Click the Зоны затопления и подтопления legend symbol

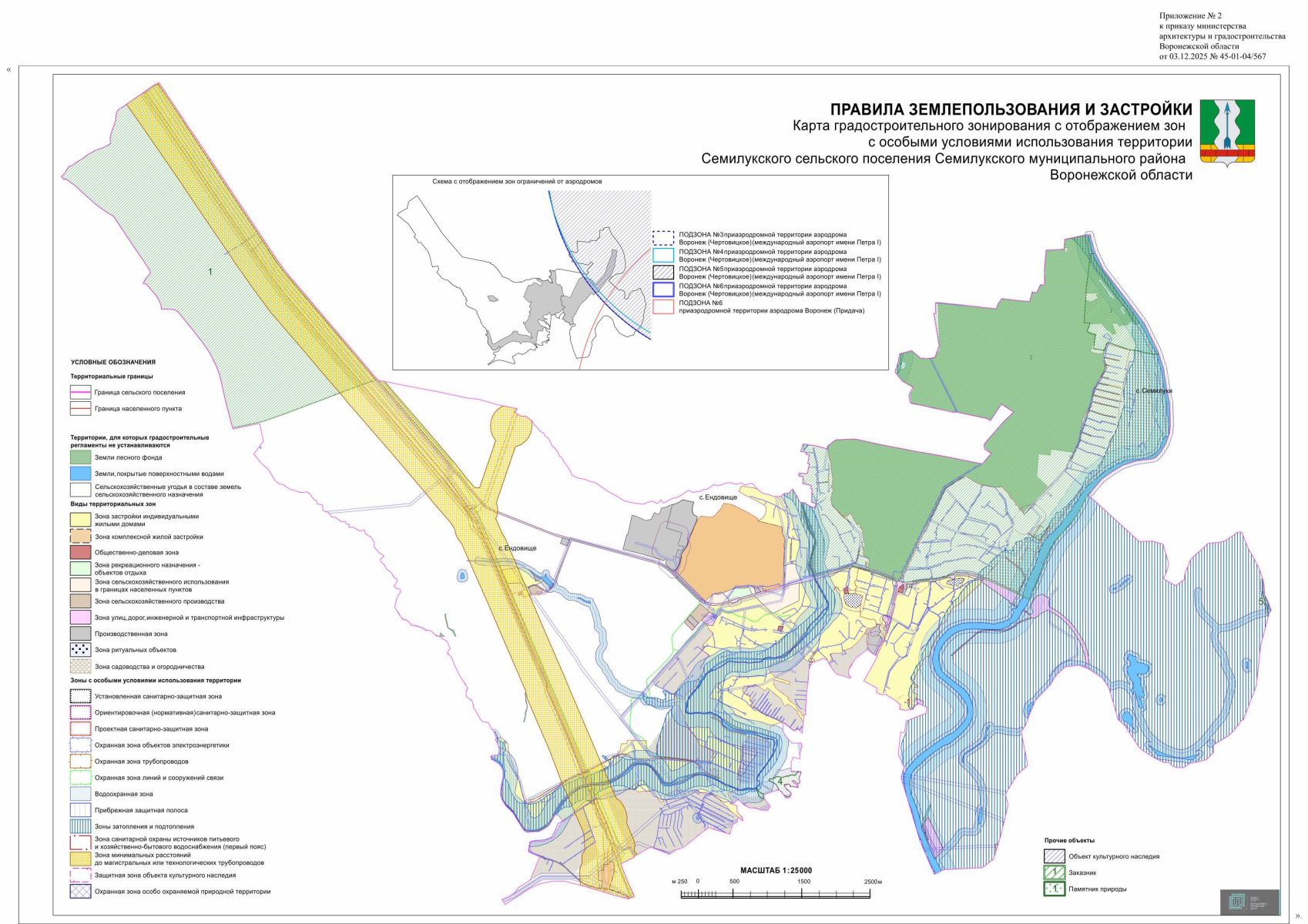[x=80, y=826]
